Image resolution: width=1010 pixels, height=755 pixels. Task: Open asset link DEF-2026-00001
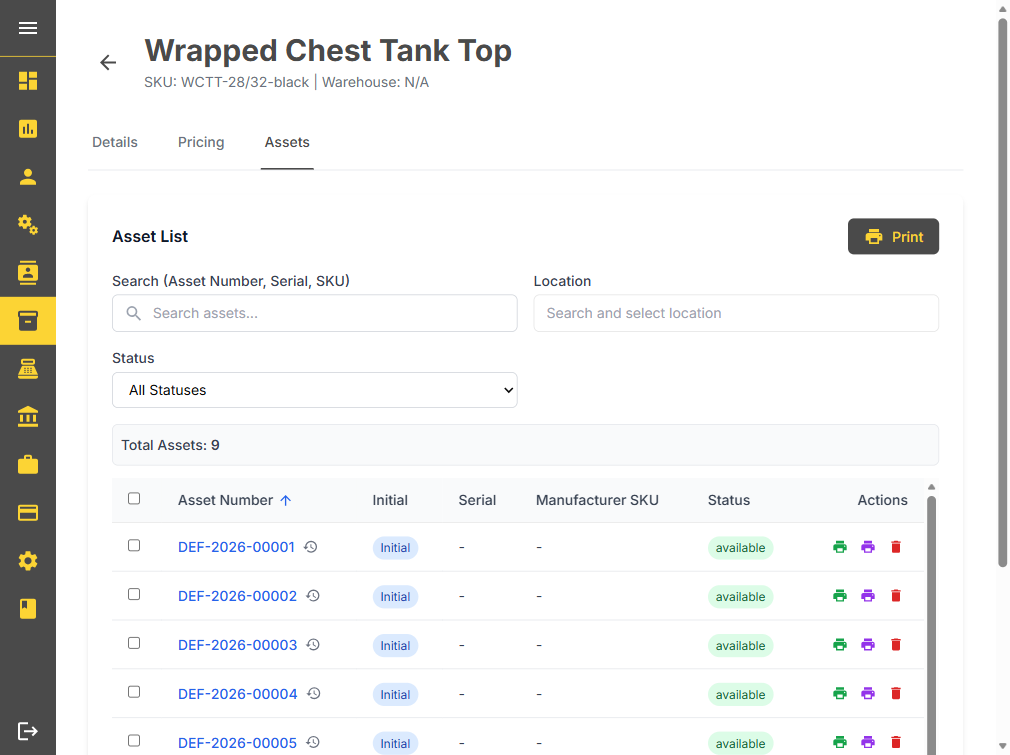pos(236,547)
